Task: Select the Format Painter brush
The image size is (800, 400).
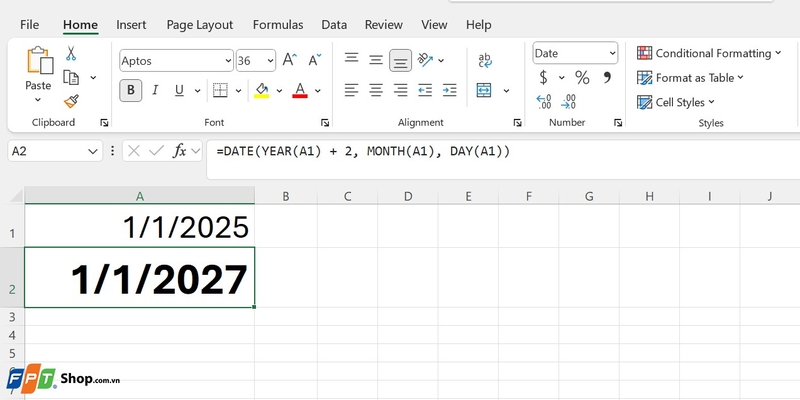Action: pyautogui.click(x=71, y=102)
